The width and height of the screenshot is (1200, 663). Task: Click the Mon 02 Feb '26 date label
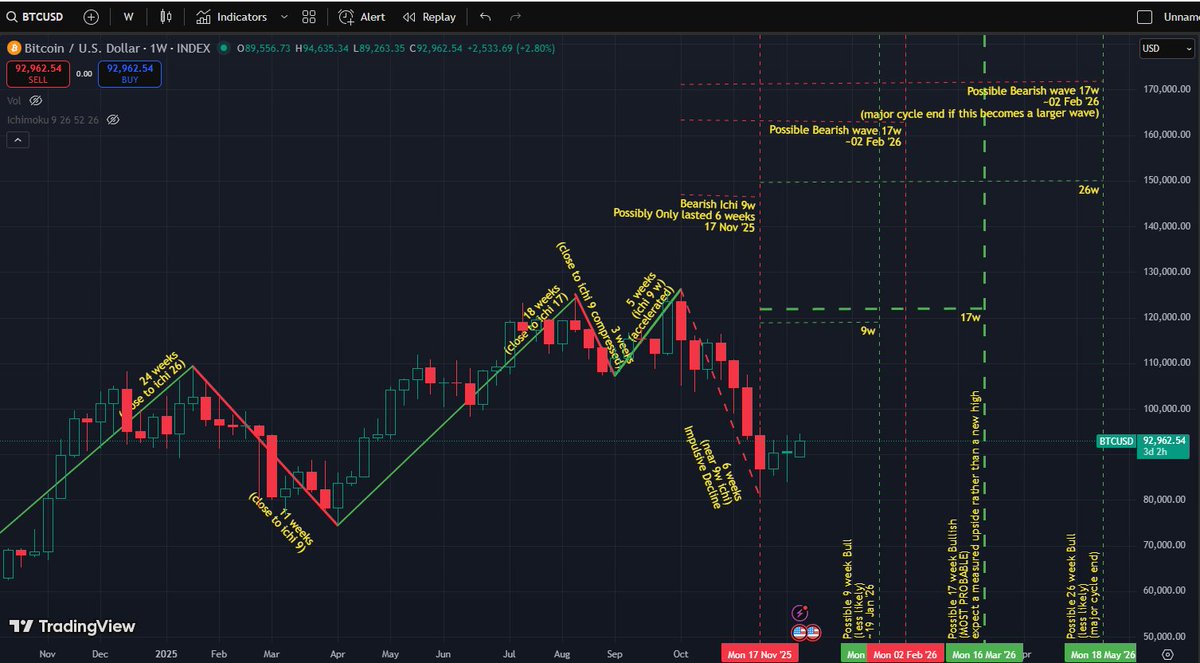tap(905, 654)
